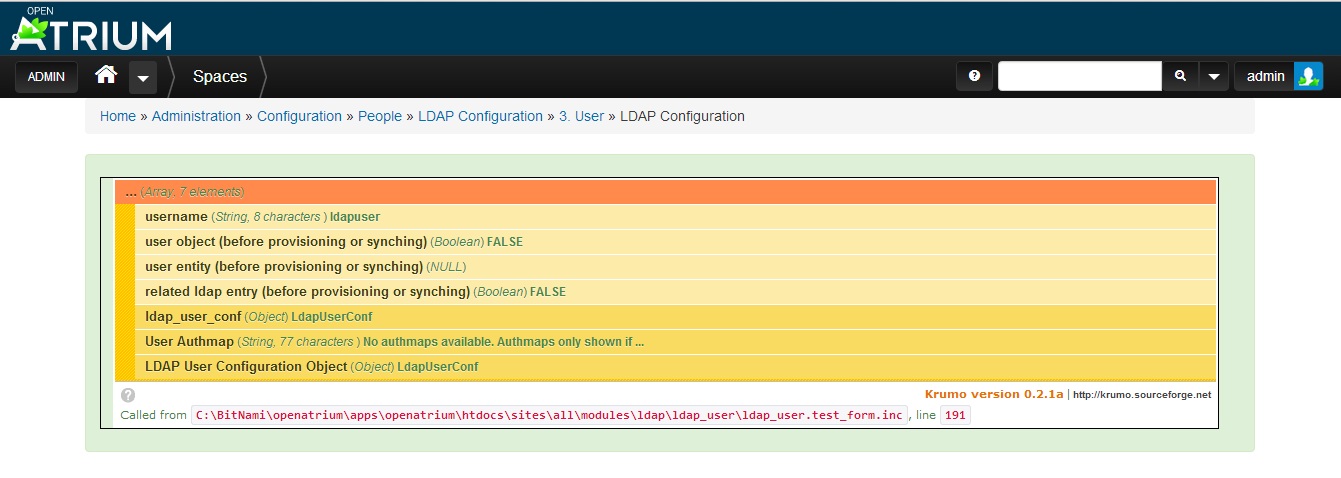
Task: Expand the ldap_user_conf object row
Action: (258, 317)
